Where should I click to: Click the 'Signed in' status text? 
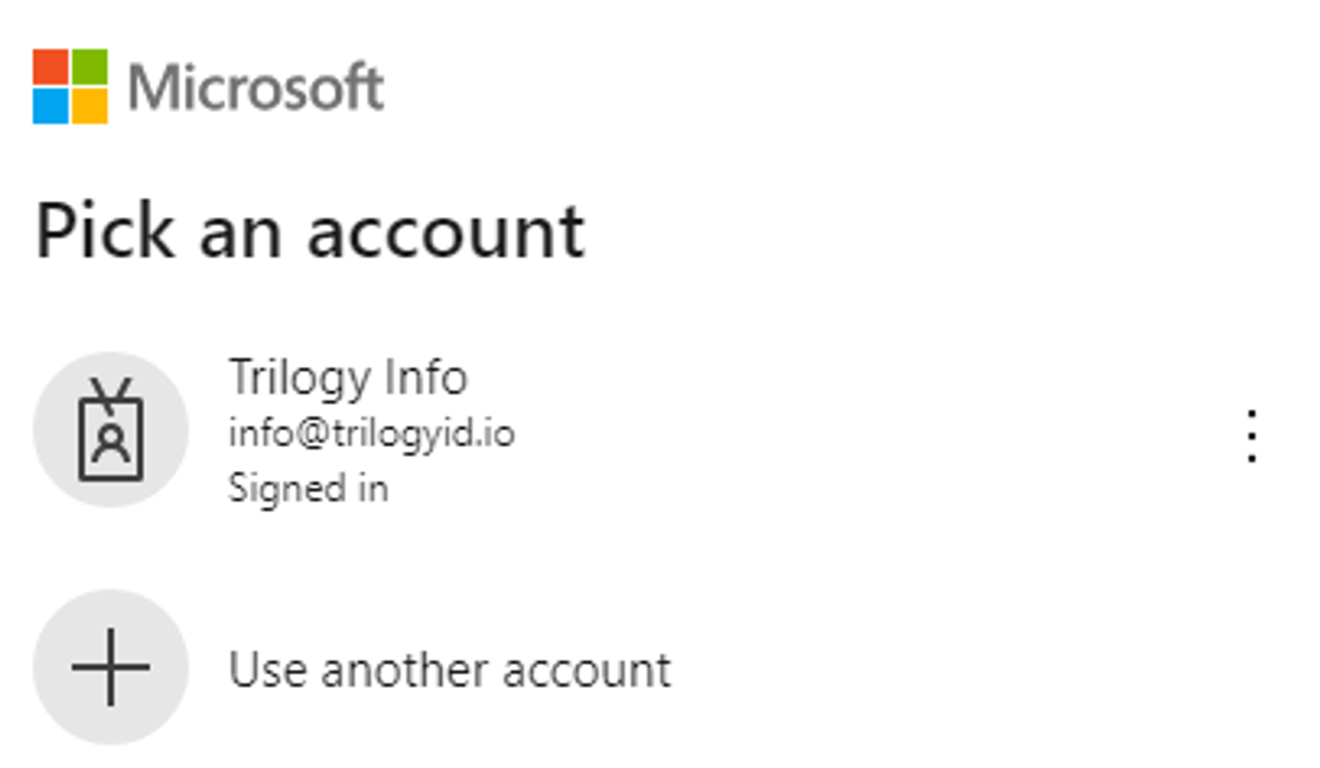[x=309, y=488]
